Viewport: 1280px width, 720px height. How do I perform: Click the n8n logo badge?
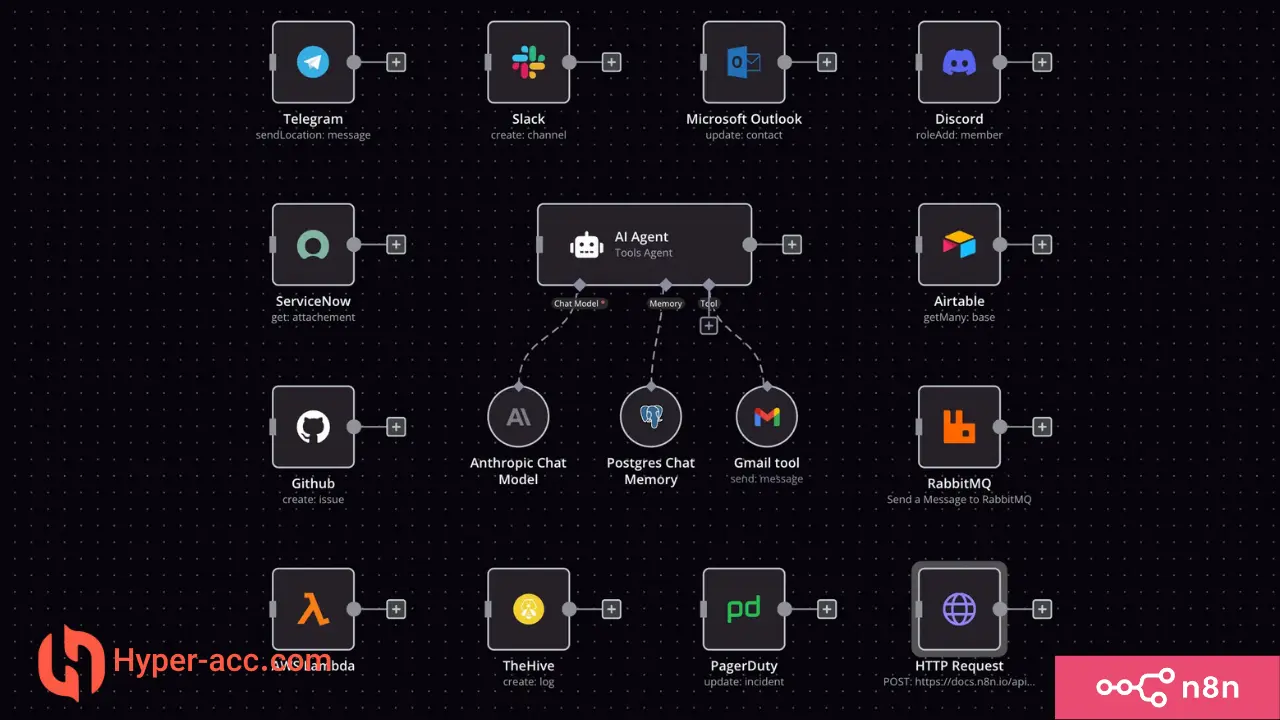click(1167, 688)
